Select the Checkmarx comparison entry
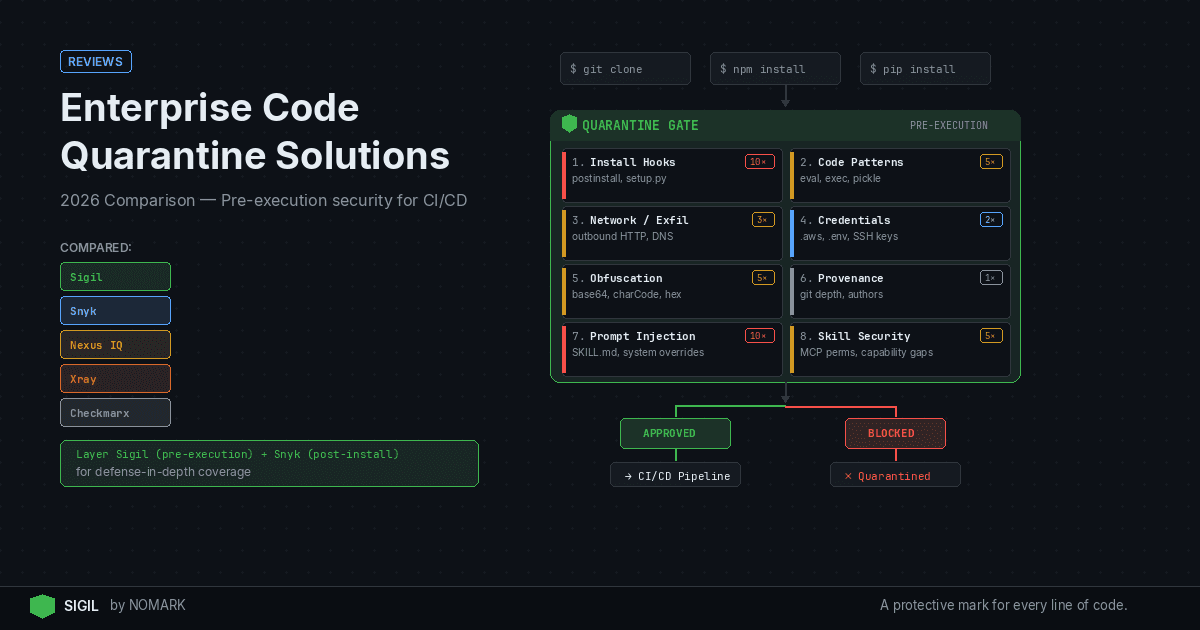Viewport: 1200px width, 630px height. coord(115,412)
